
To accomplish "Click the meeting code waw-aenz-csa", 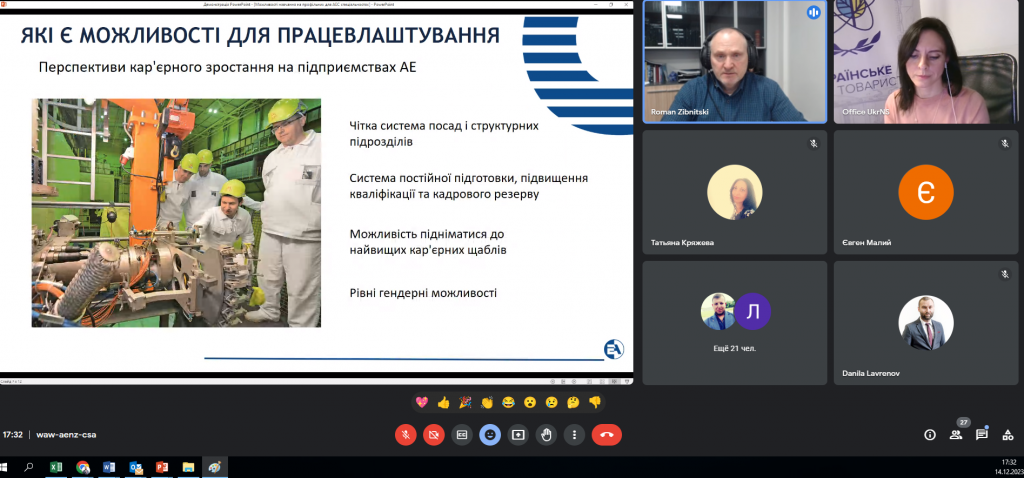I will 66,435.
